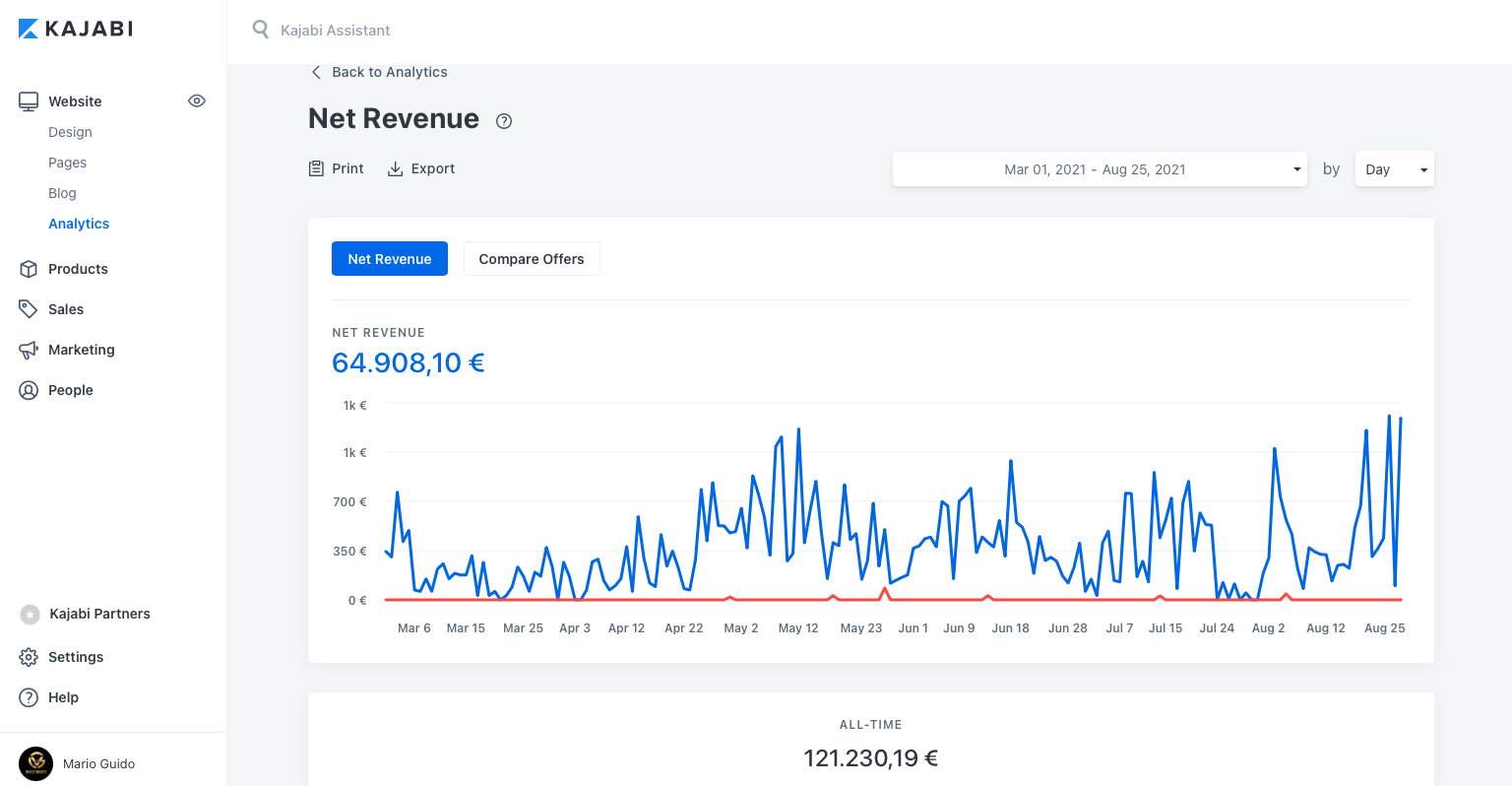Click the People icon in sidebar
This screenshot has height=786, width=1512.
click(29, 390)
